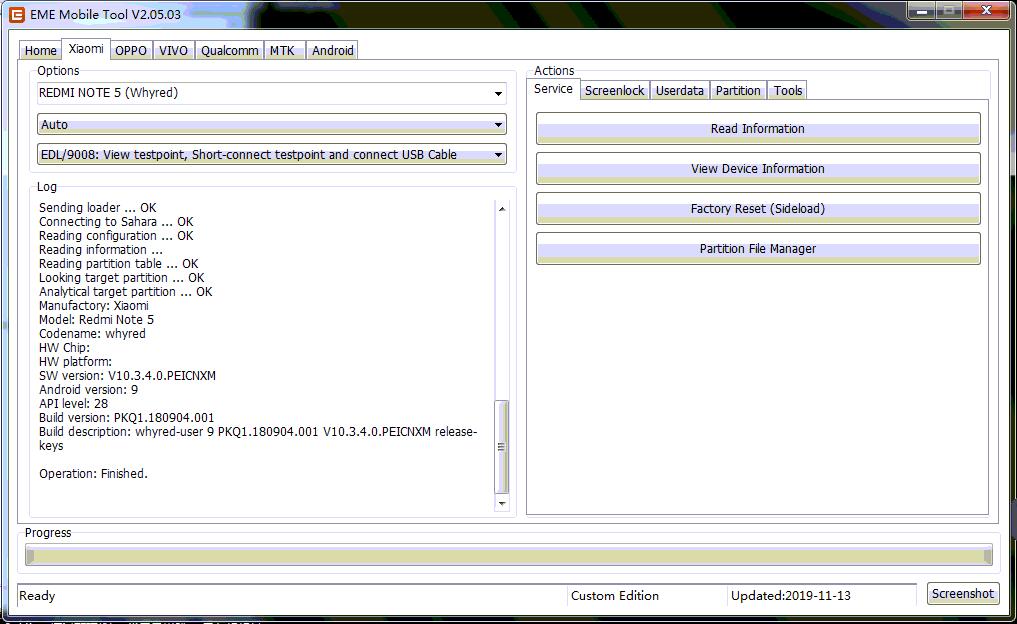Click the 'Analytical target partition ... OK' line
Image resolution: width=1017 pixels, height=624 pixels.
[125, 292]
